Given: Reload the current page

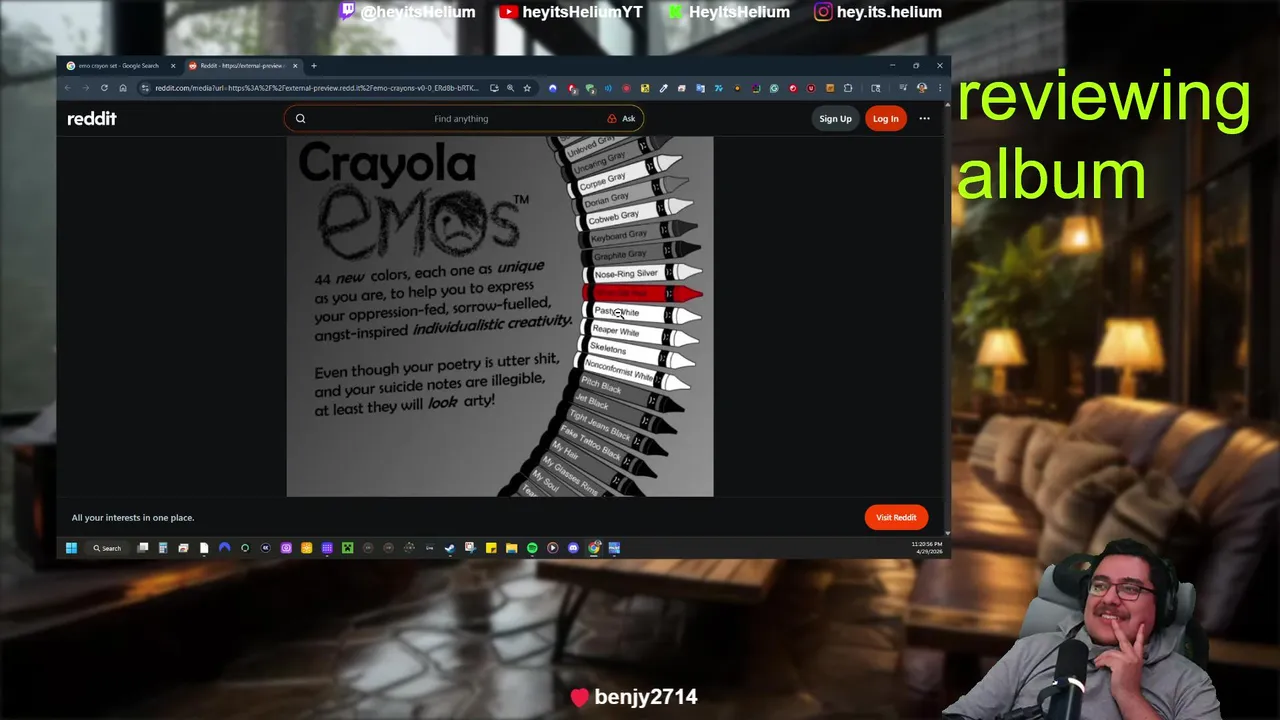Looking at the screenshot, I should [x=104, y=88].
